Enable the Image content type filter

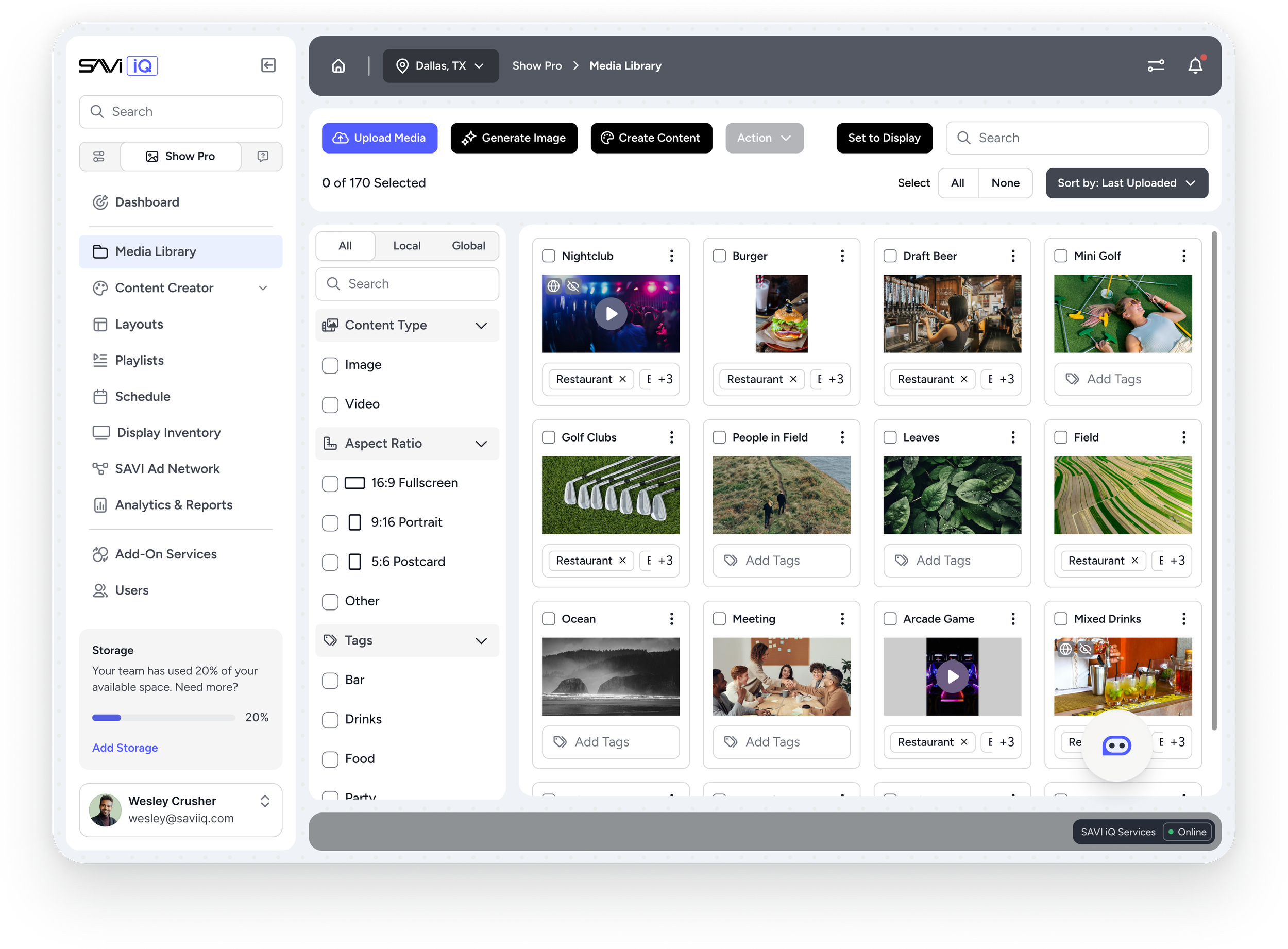click(x=330, y=365)
